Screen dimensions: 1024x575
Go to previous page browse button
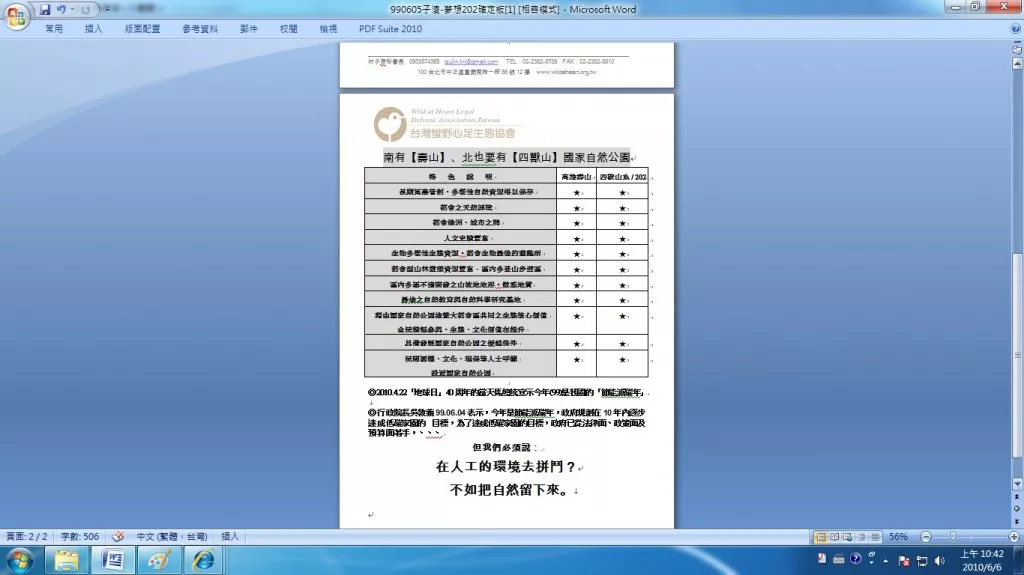tap(1017, 497)
